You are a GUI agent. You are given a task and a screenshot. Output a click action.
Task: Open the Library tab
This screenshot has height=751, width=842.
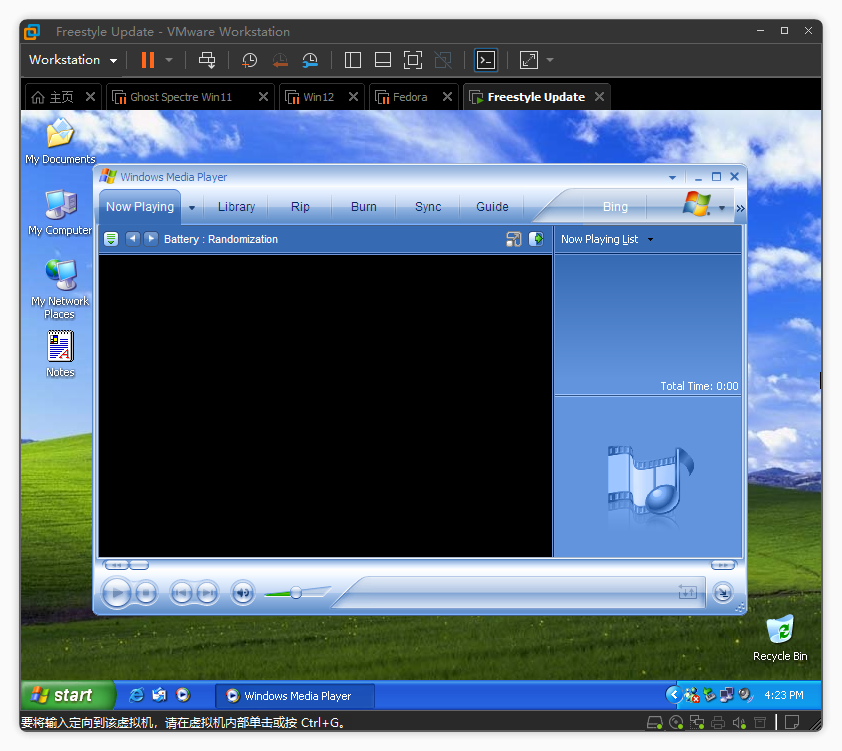[x=236, y=207]
